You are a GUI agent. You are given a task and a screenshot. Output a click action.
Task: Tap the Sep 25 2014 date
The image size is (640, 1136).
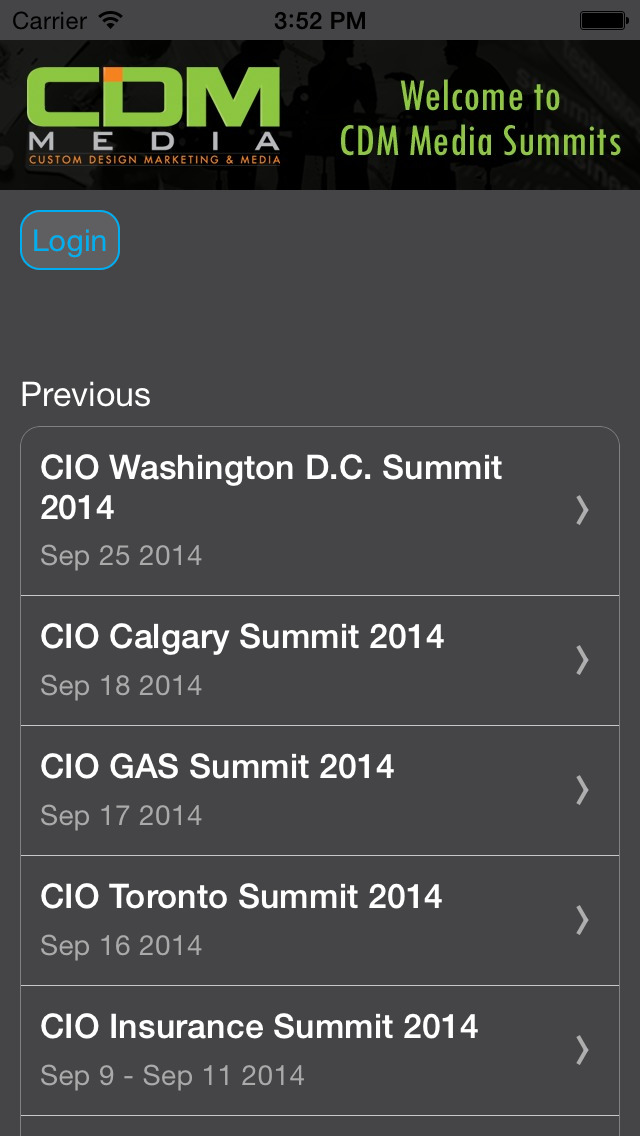coord(121,556)
